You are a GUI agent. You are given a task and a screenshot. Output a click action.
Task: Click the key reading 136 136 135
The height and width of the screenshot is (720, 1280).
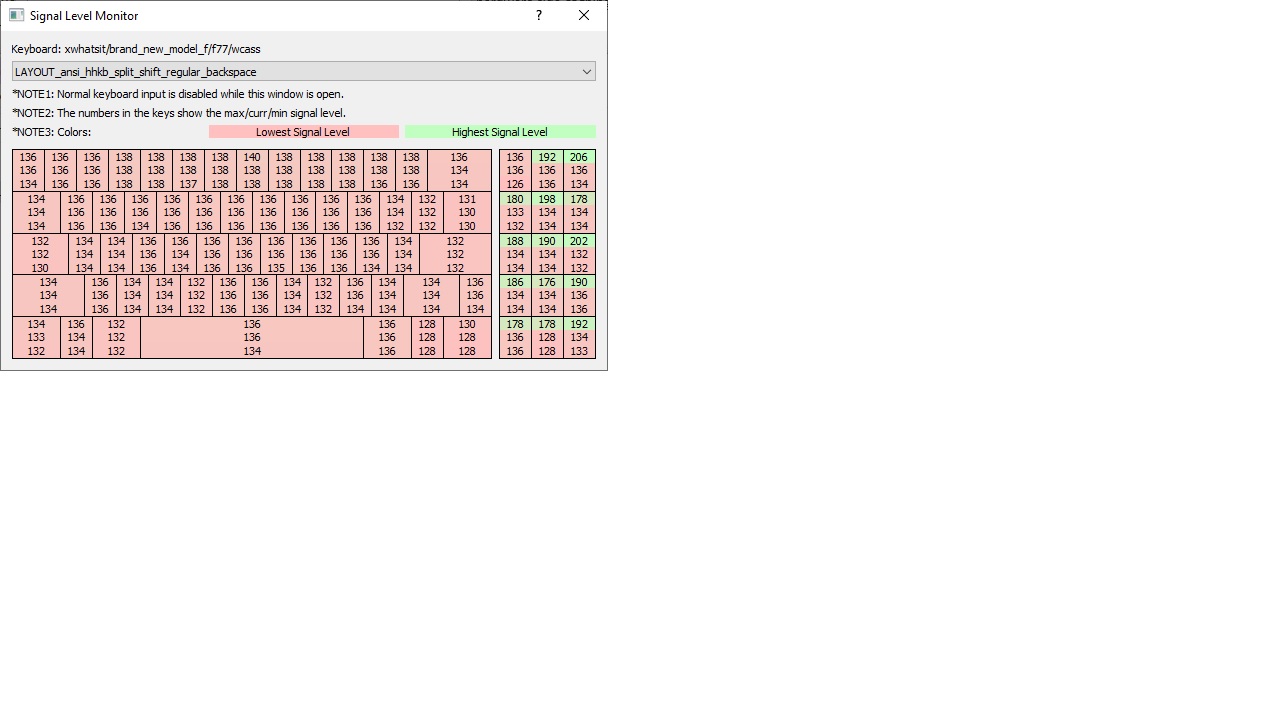coord(276,254)
